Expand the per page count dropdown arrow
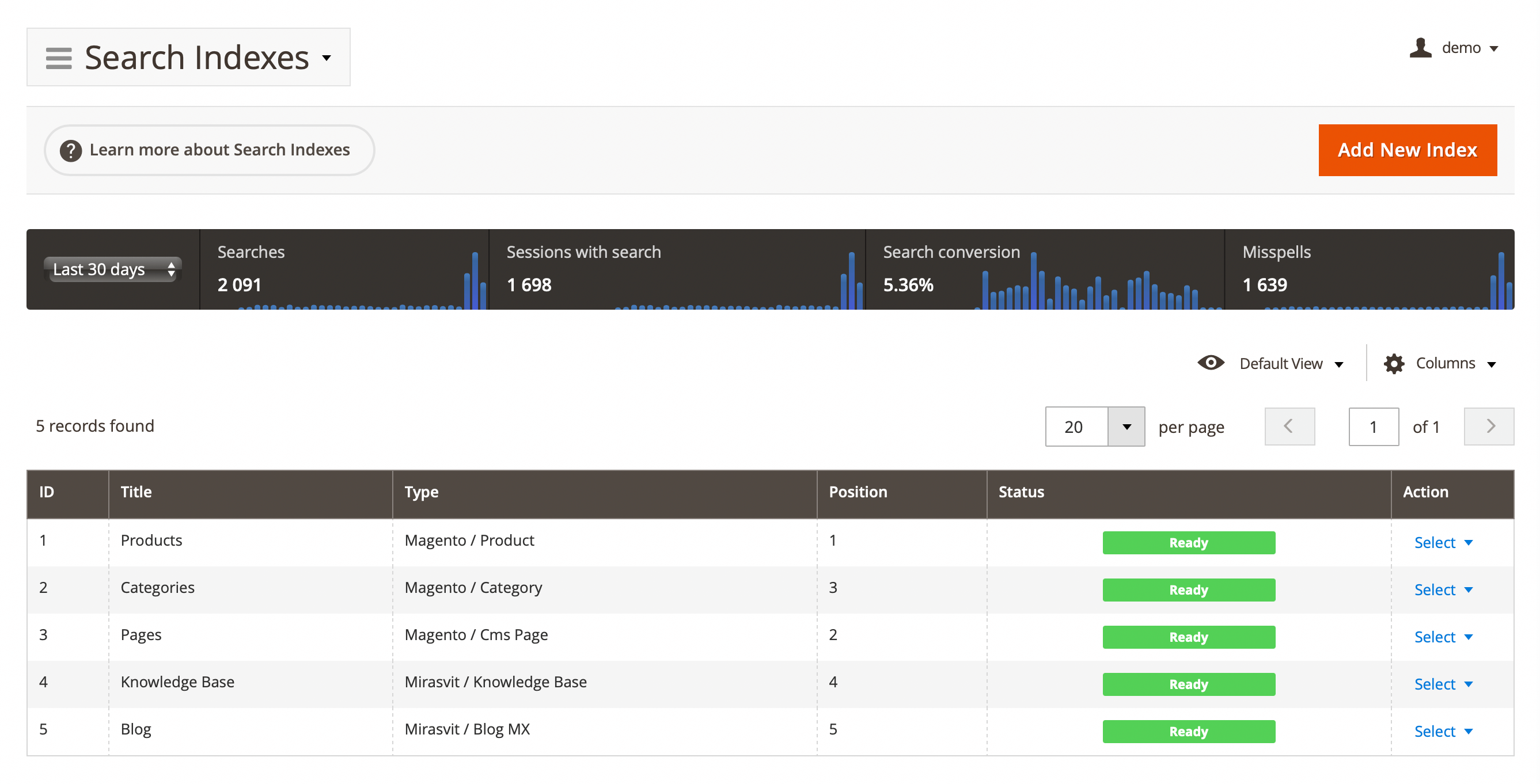1540x784 pixels. coord(1126,427)
